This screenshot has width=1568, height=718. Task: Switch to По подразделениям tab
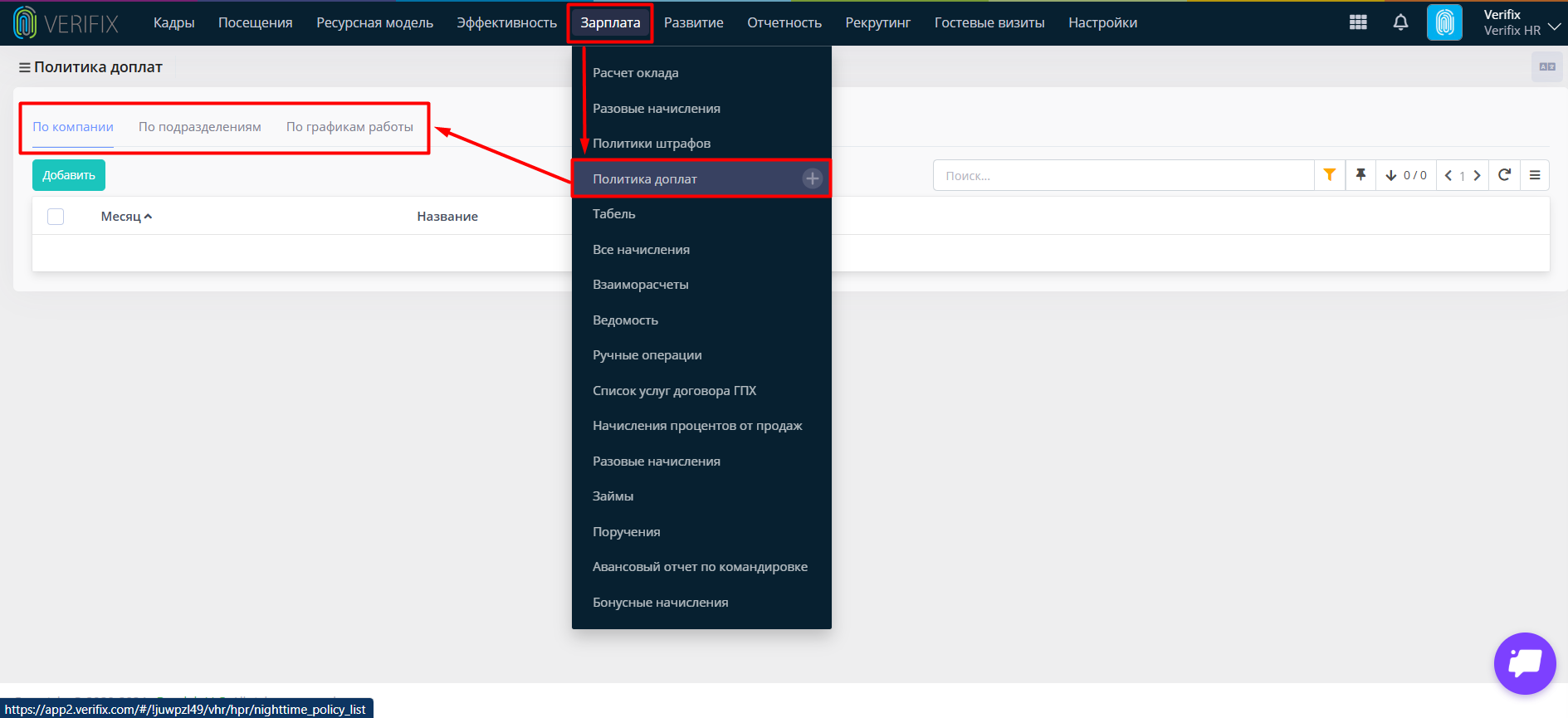coord(200,127)
